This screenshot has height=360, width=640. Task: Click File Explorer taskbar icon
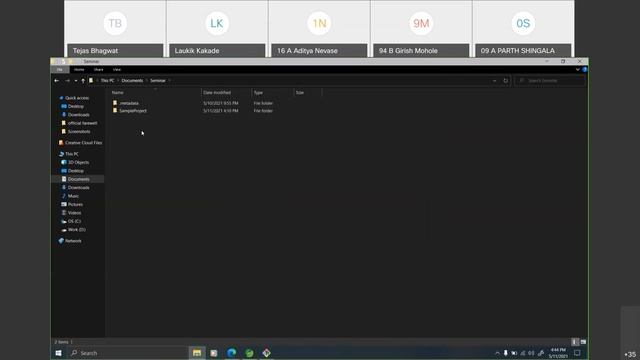[x=197, y=353]
